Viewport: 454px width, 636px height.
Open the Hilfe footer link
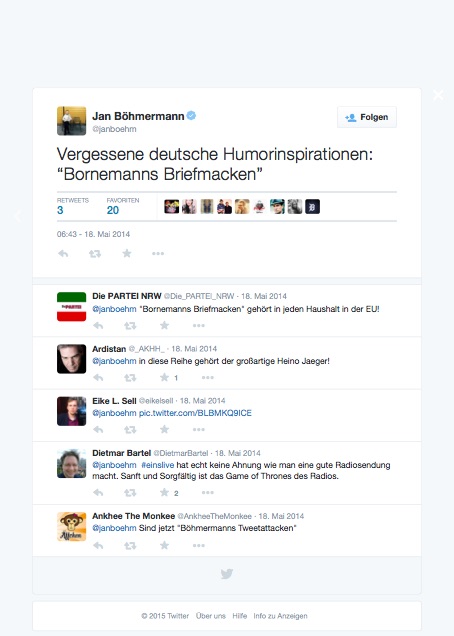[239, 616]
